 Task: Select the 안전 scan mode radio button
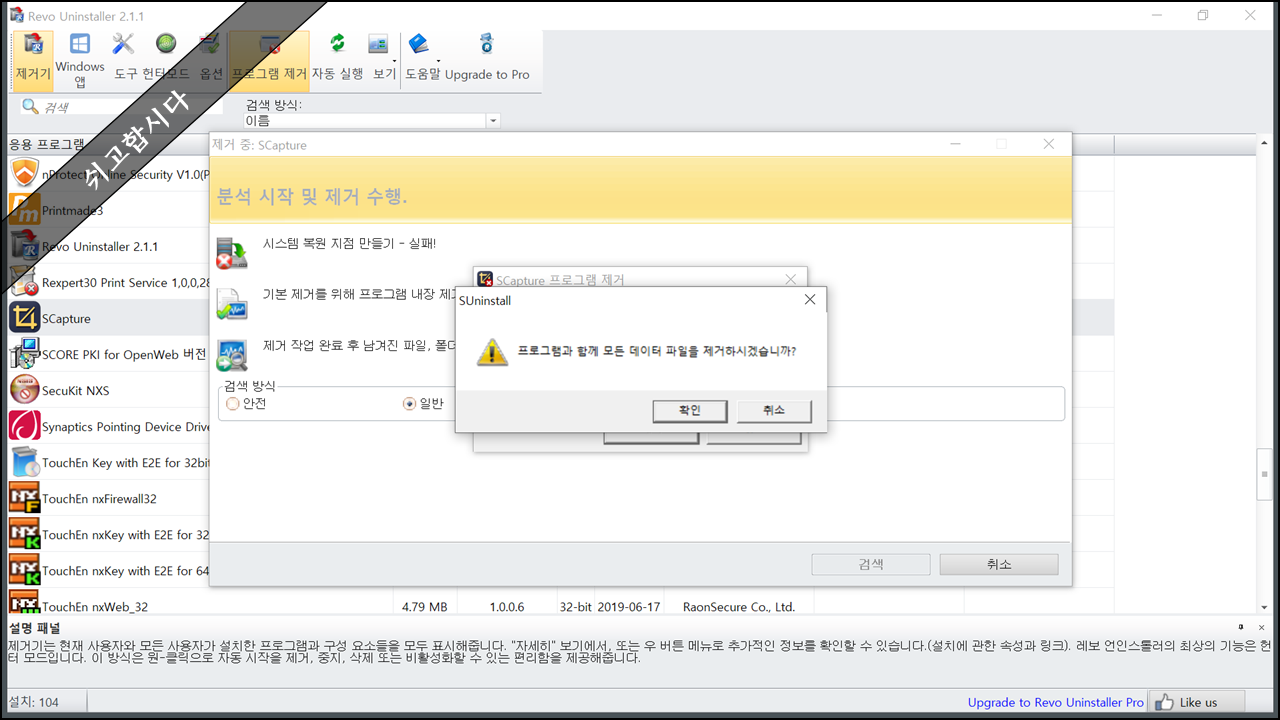click(x=233, y=404)
